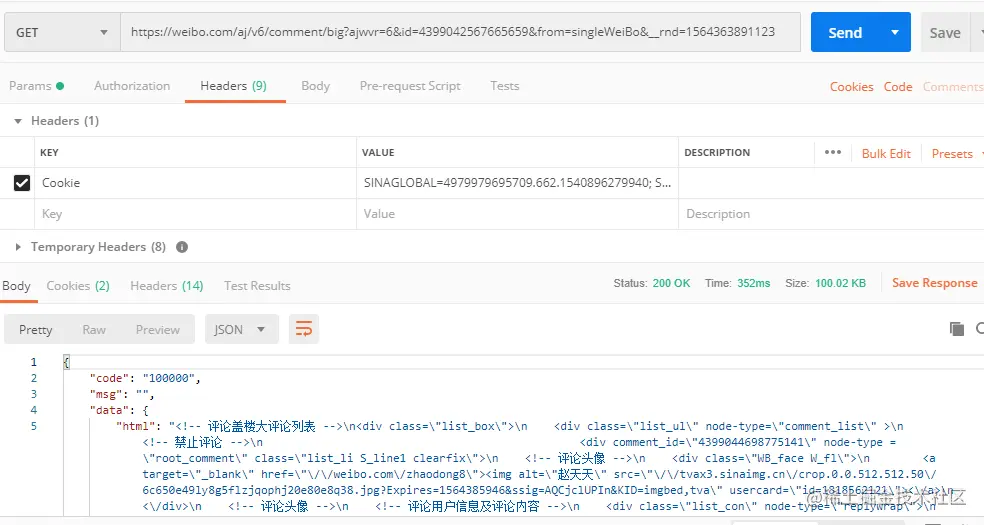This screenshot has width=984, height=525.
Task: Select the Raw response view
Action: click(x=94, y=330)
